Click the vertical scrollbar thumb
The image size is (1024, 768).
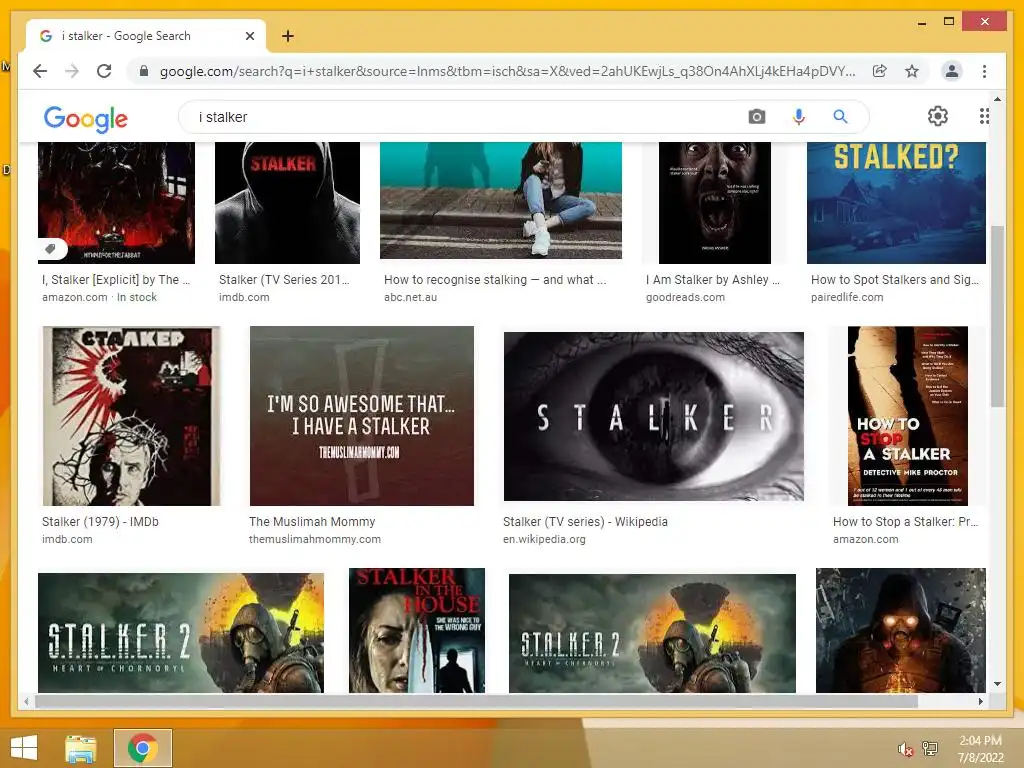997,316
